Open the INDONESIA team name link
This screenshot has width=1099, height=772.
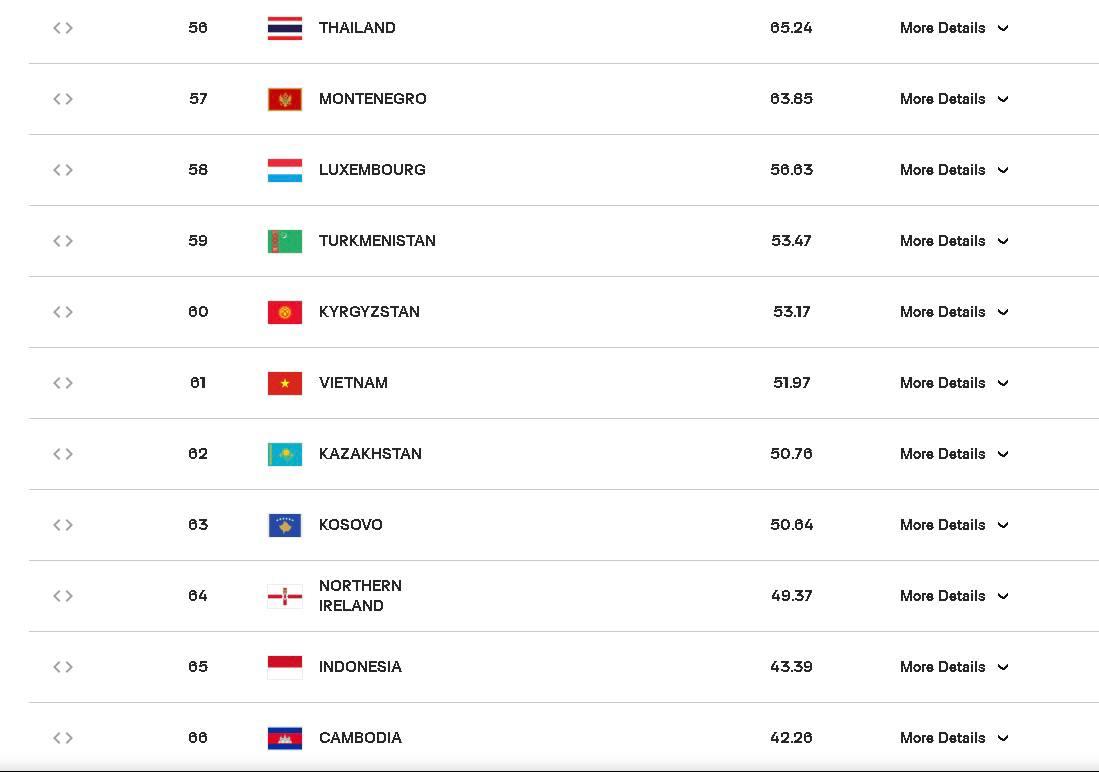(x=360, y=667)
